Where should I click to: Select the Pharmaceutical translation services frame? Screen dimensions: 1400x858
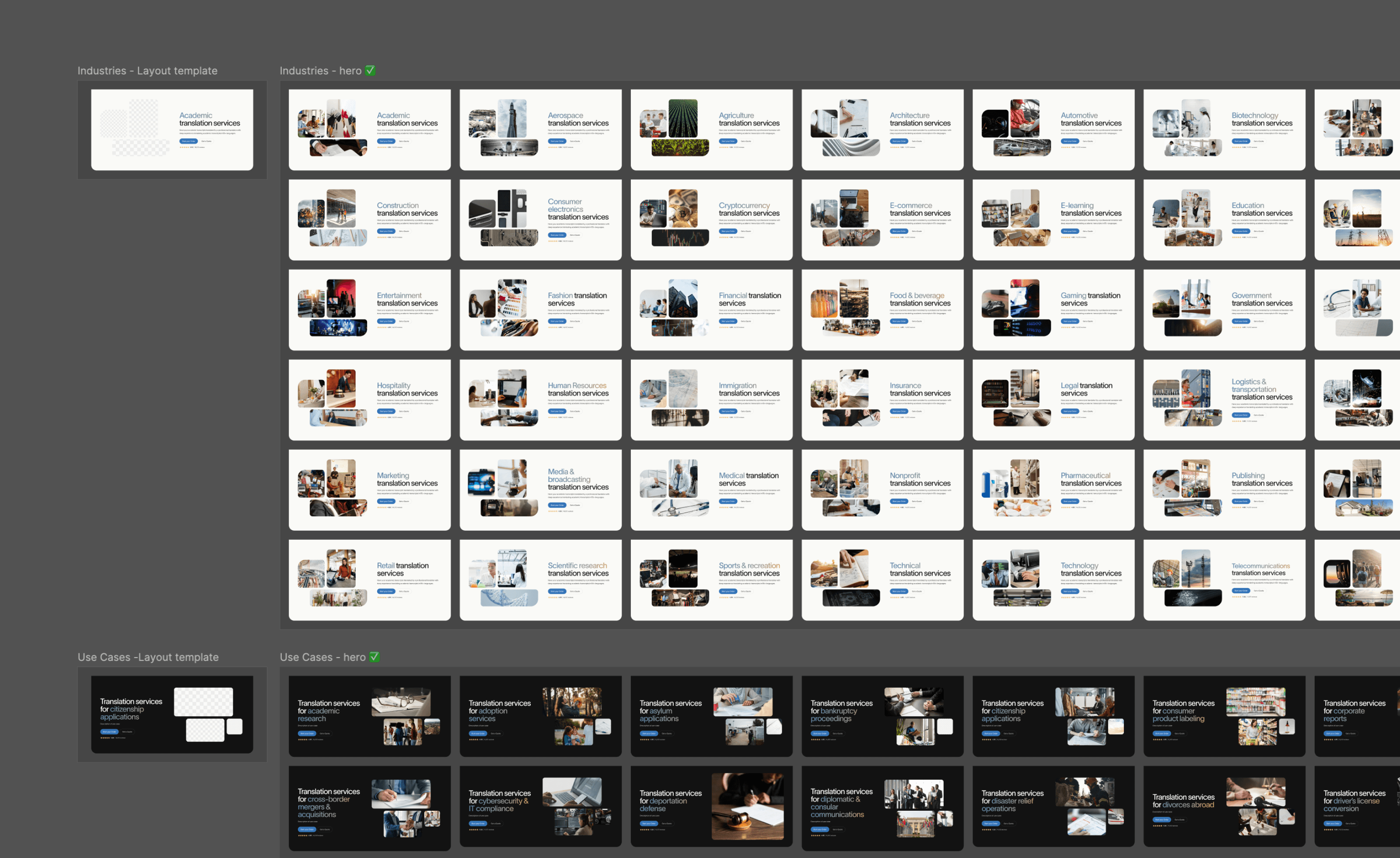(1053, 490)
